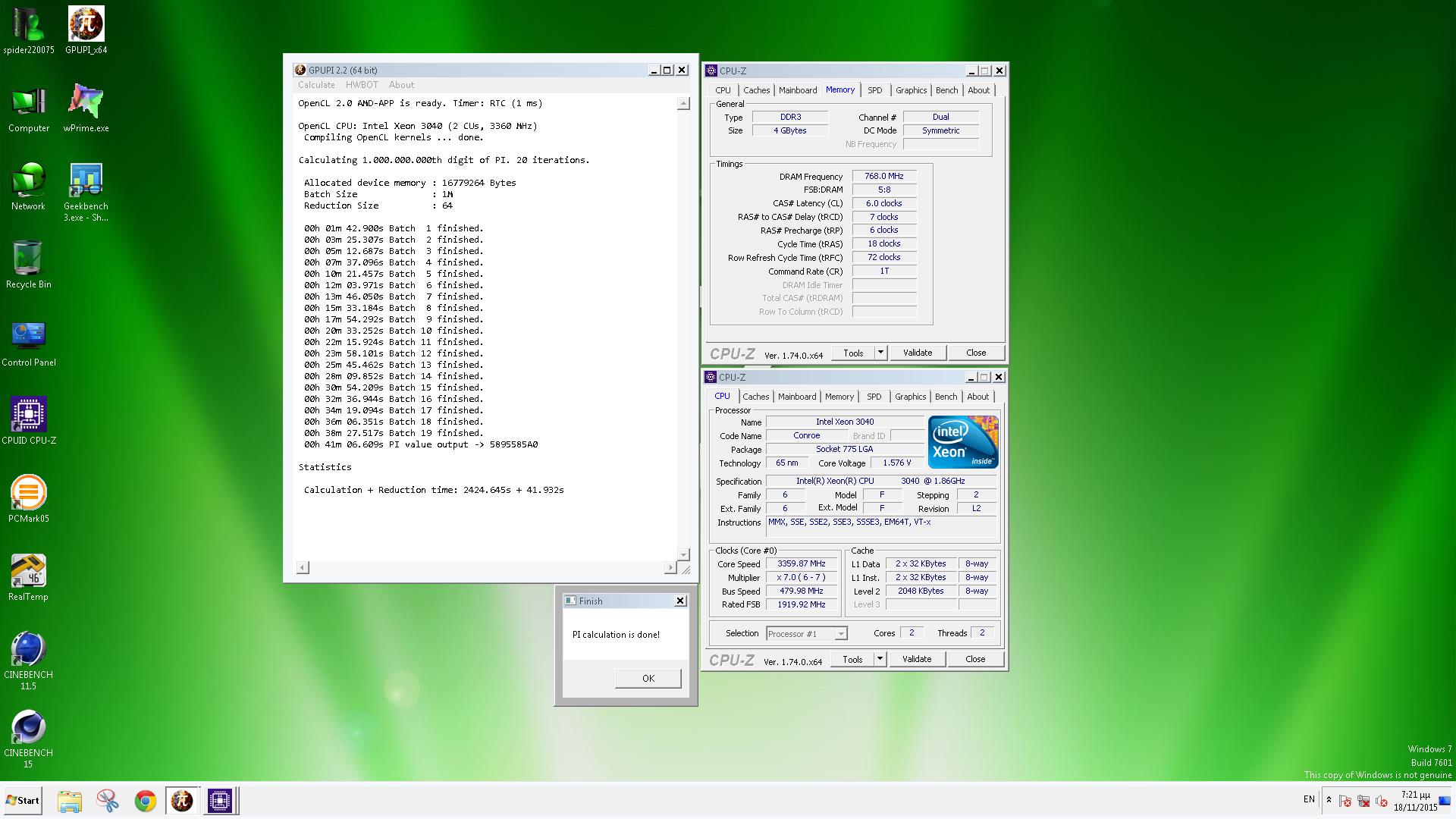Expand Tools dropdown arrow in upper CPU-Z
Screen dimensions: 1456x819
pos(880,353)
